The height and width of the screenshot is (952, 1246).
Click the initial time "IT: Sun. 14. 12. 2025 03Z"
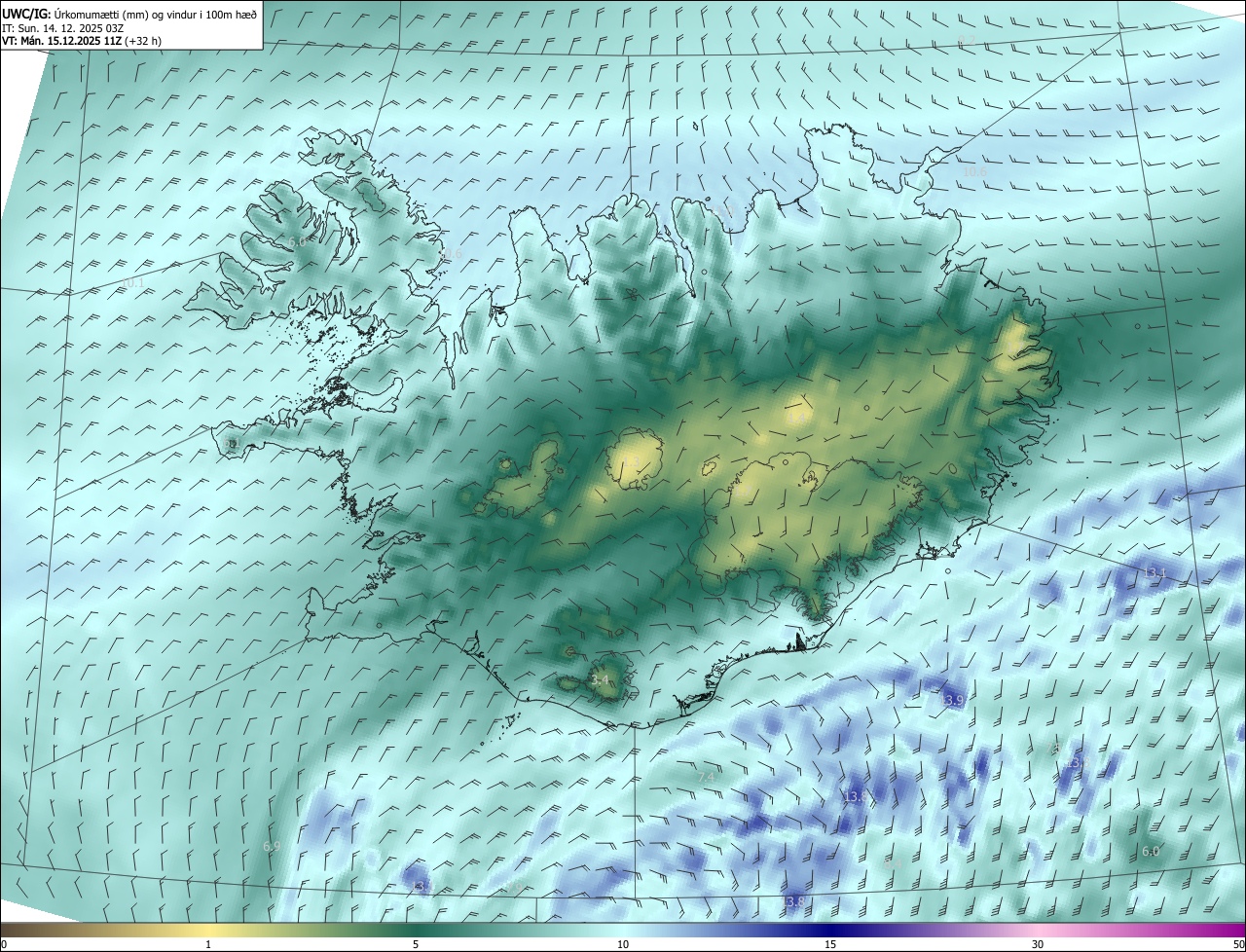[x=64, y=27]
